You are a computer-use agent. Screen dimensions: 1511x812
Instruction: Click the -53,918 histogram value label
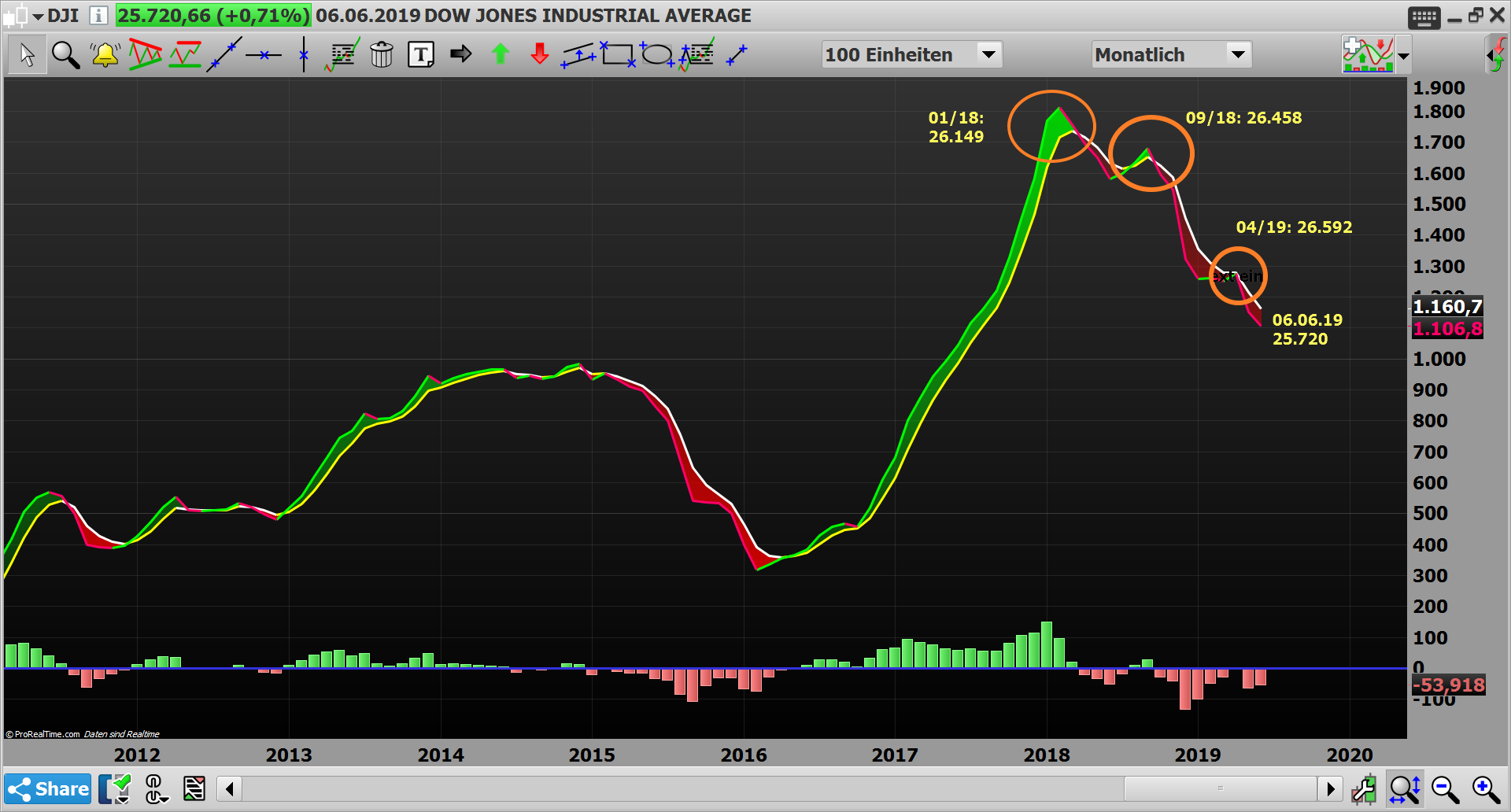point(1449,685)
